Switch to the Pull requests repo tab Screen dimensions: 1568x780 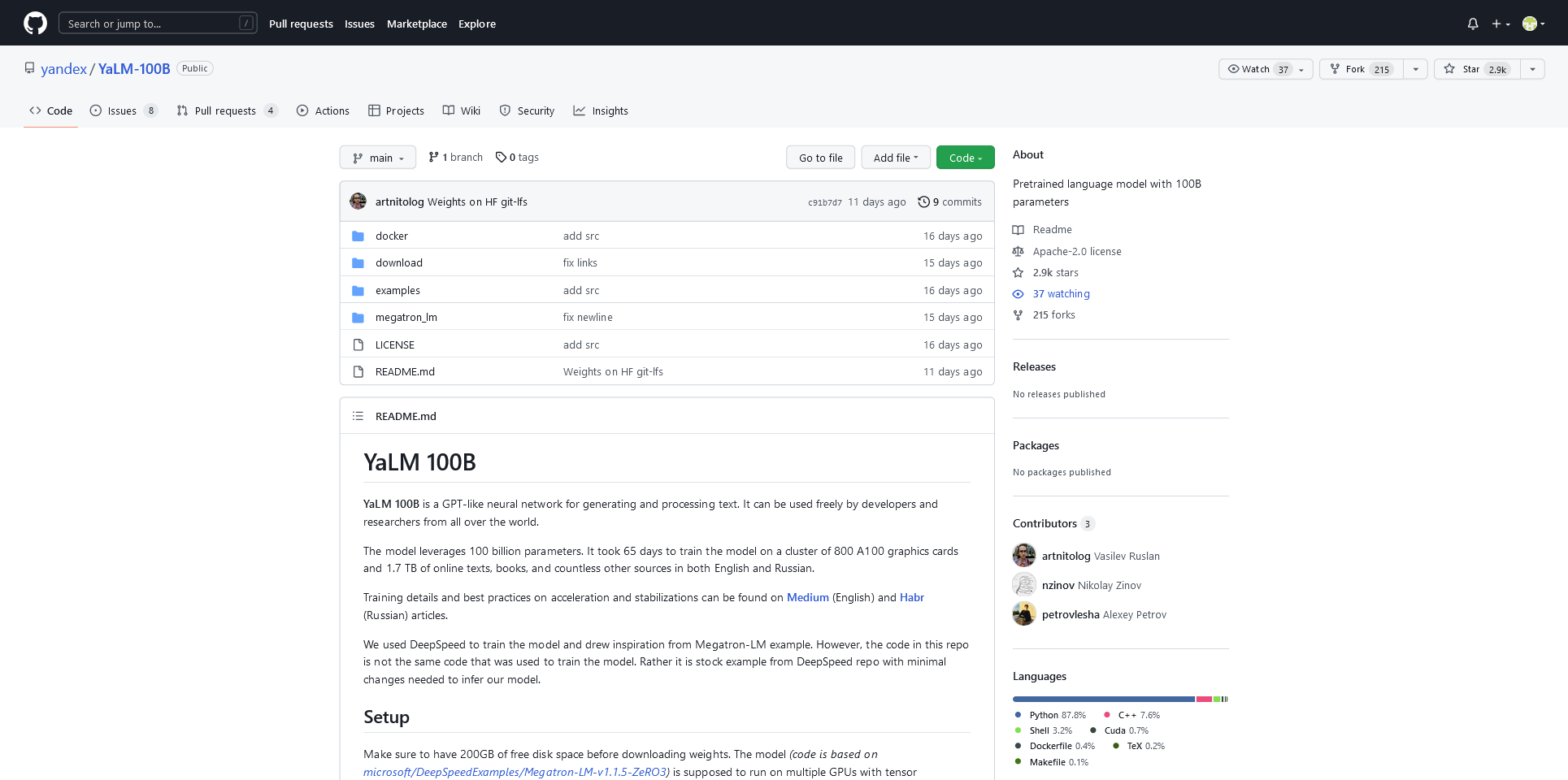[x=228, y=110]
